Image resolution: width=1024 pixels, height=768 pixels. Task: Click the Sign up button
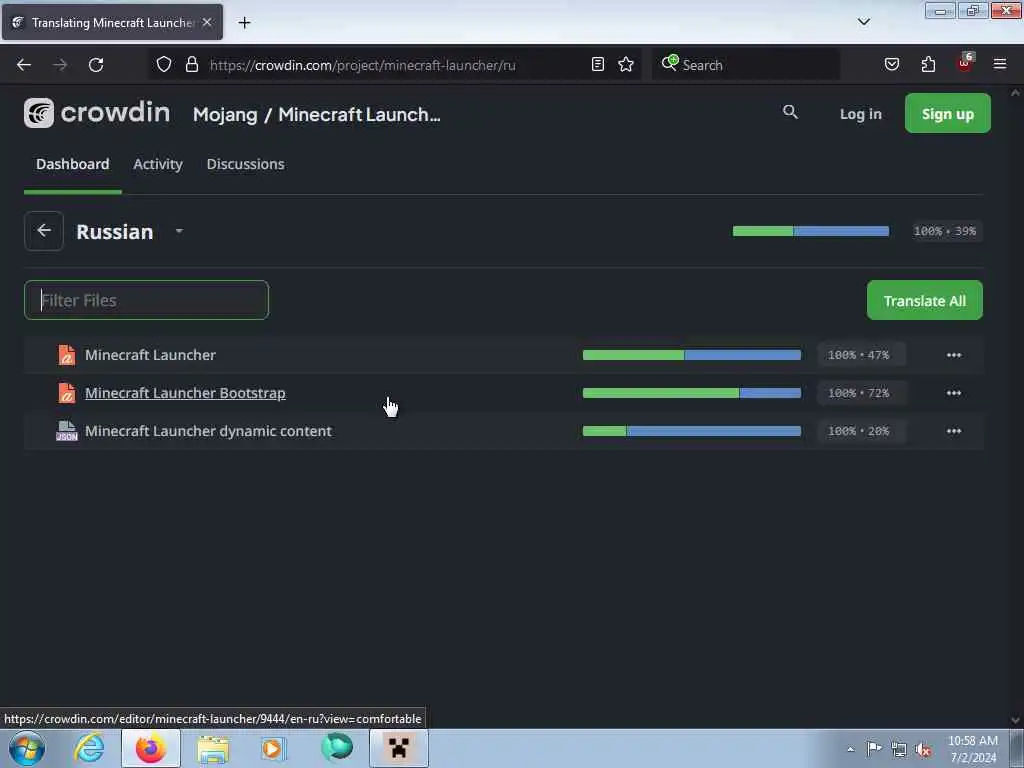[x=948, y=114]
